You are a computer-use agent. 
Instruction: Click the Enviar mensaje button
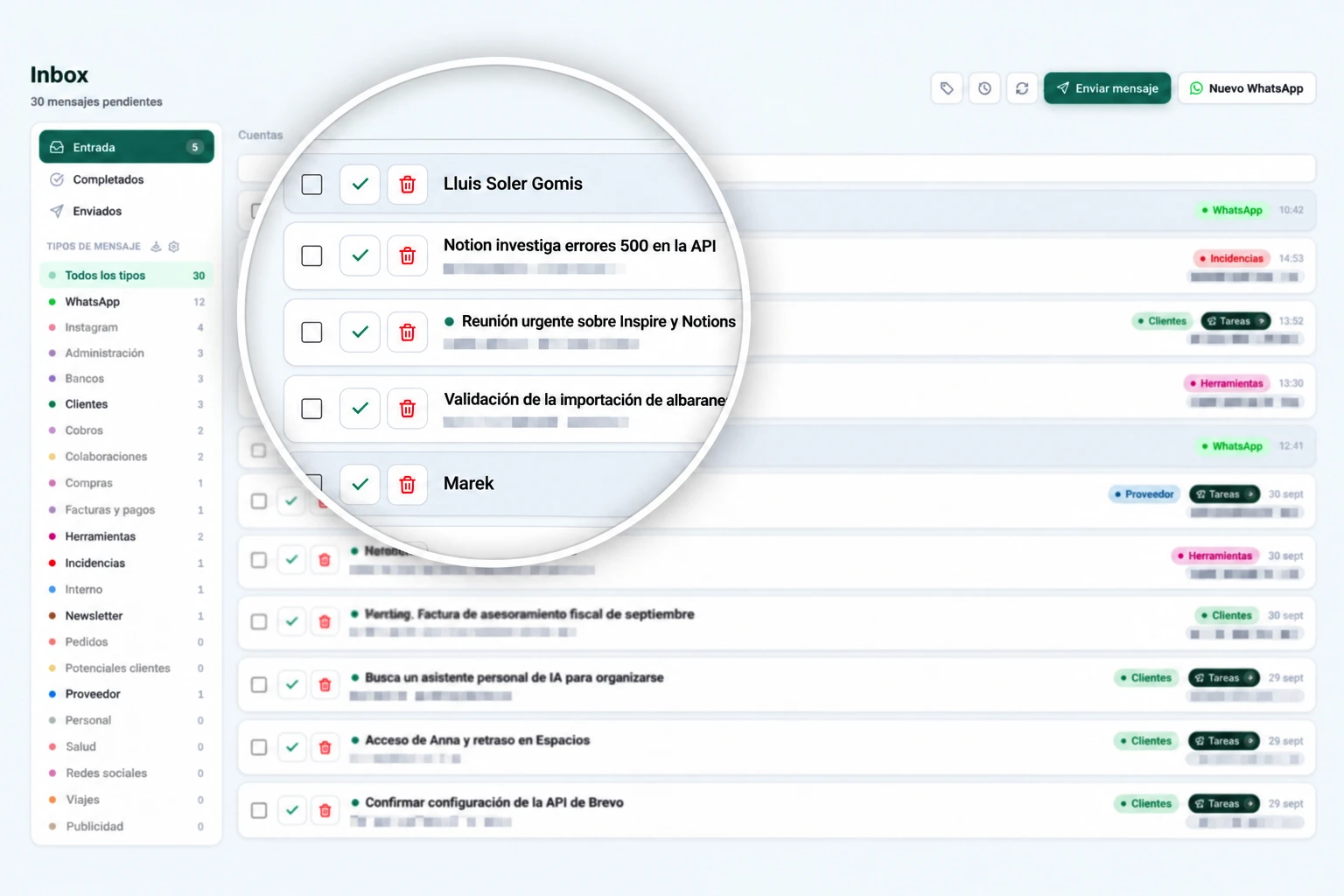[x=1107, y=88]
